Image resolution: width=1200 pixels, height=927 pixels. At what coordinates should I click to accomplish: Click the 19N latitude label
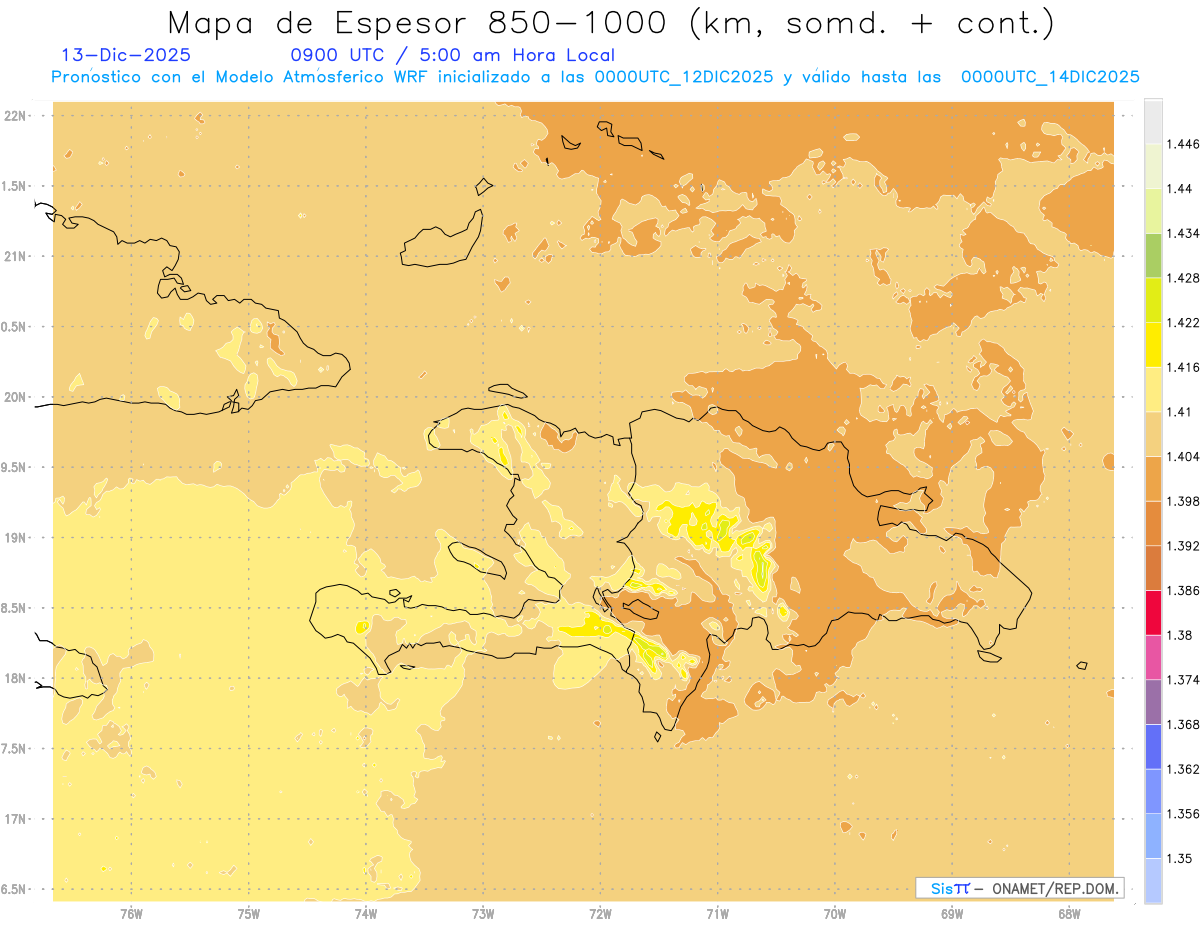(15, 538)
